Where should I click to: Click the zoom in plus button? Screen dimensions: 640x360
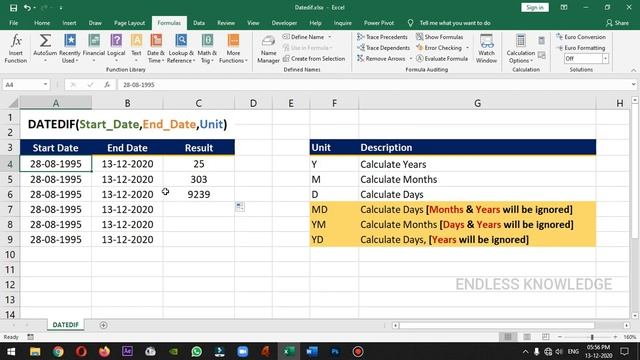[615, 337]
